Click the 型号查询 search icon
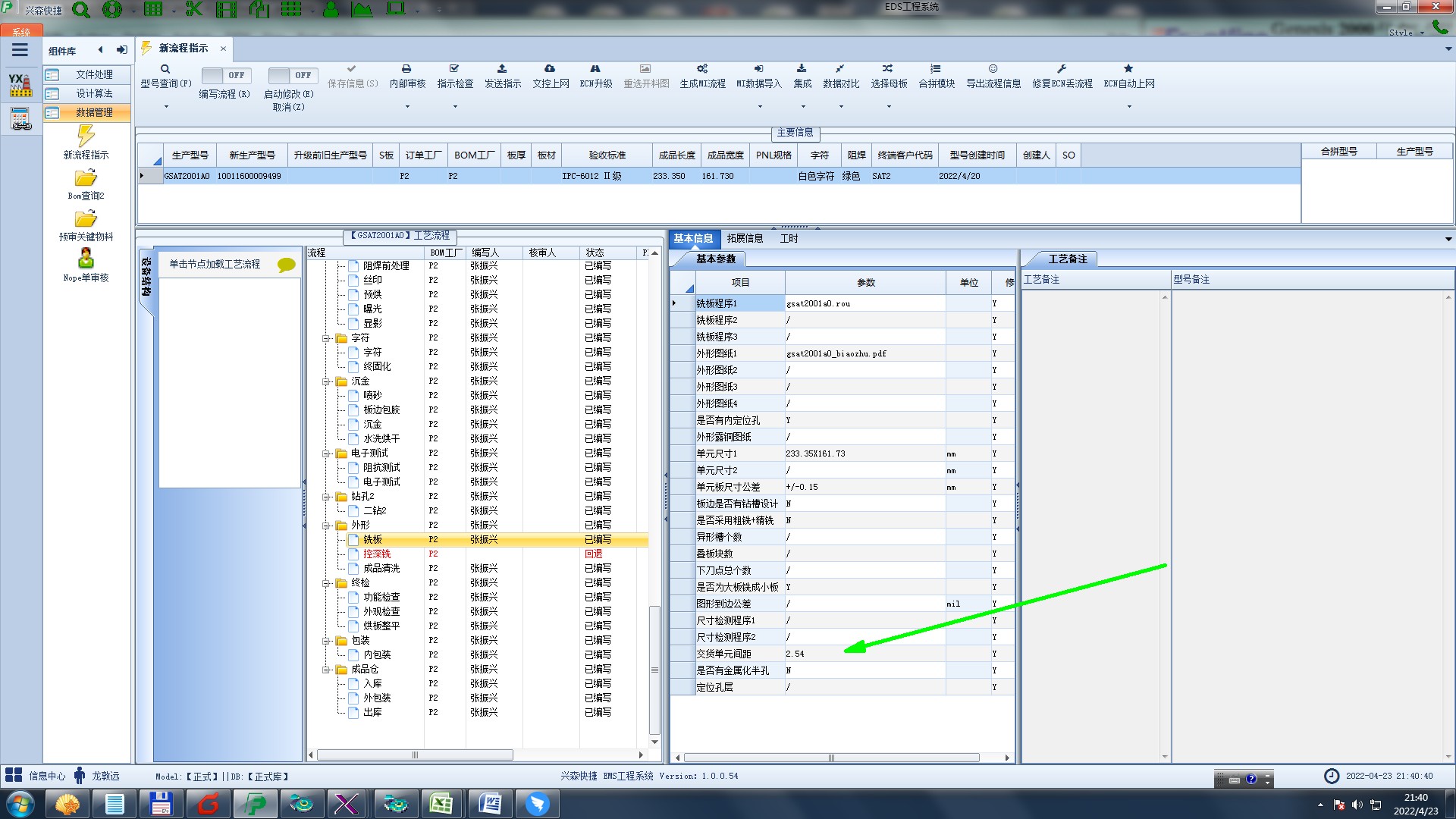 (x=165, y=69)
